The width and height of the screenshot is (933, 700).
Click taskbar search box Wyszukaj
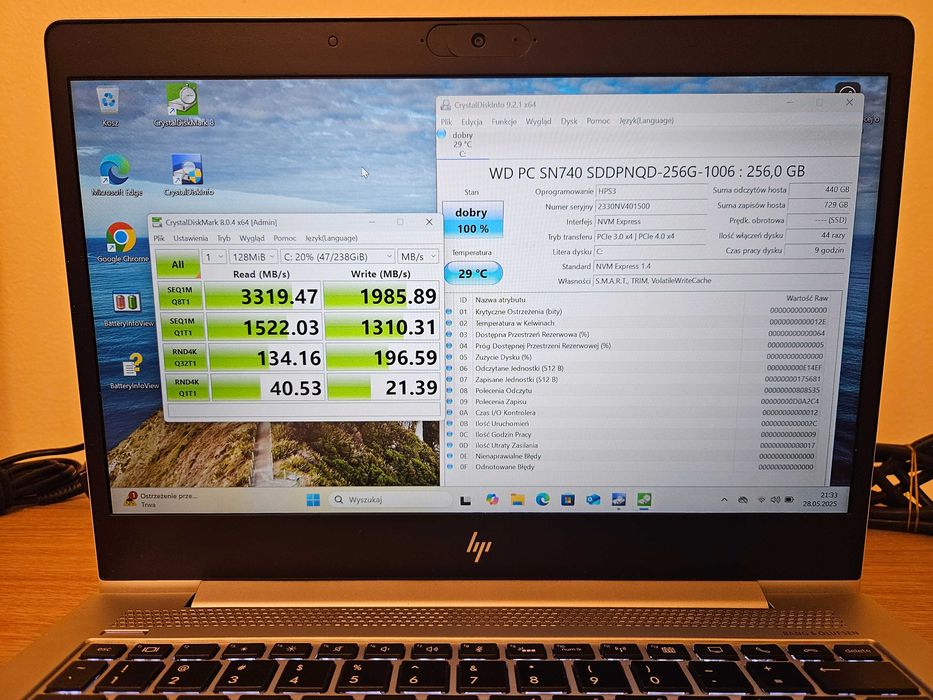[x=390, y=500]
